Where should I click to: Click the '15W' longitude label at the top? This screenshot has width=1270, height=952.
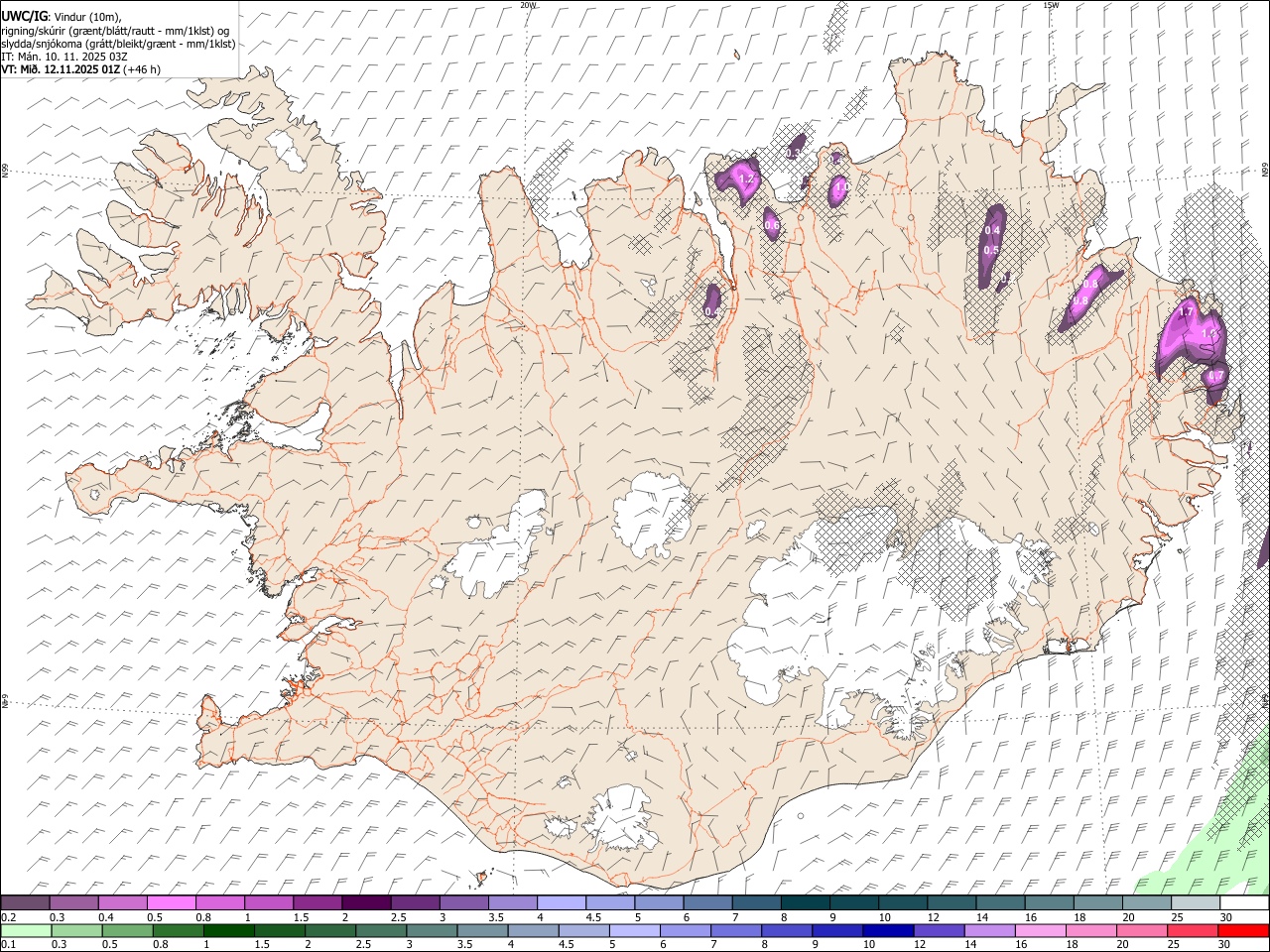(1051, 5)
